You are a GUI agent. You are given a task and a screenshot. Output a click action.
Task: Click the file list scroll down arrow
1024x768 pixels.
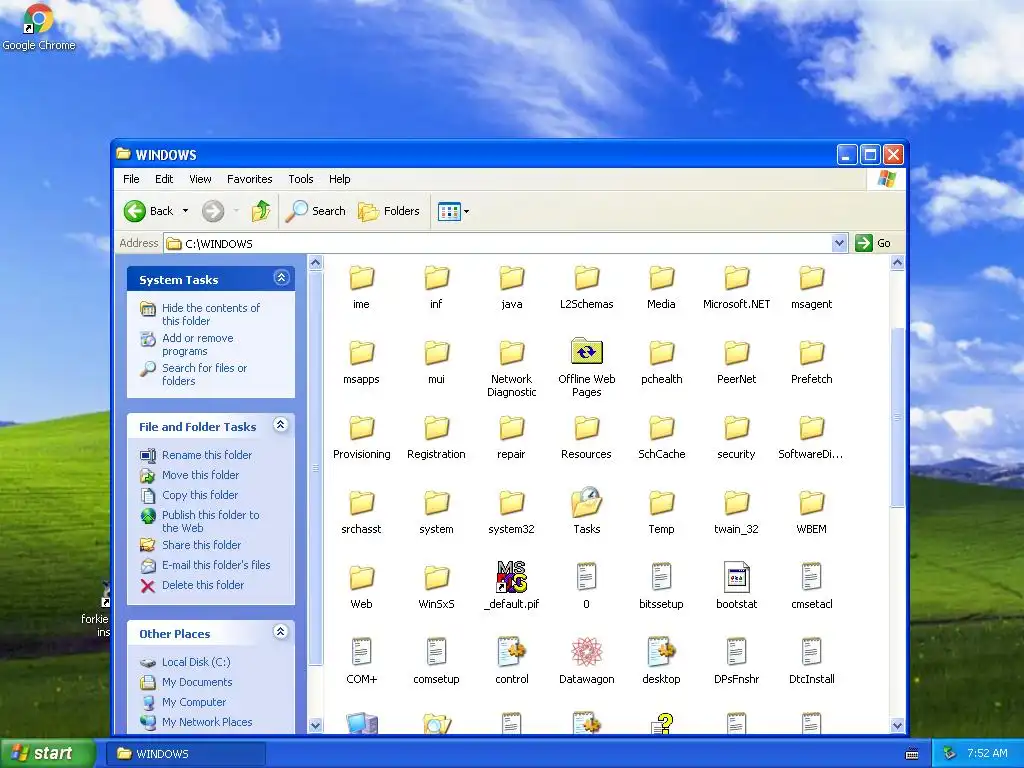(x=897, y=726)
